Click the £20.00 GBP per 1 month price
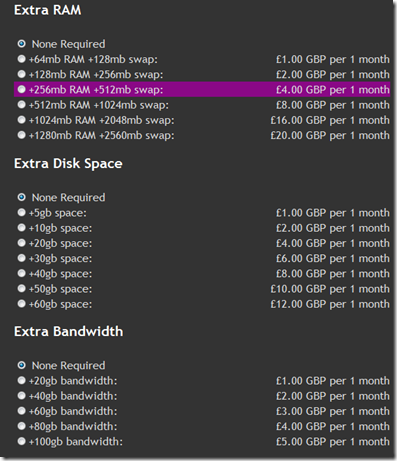The image size is (397, 461). click(x=330, y=135)
